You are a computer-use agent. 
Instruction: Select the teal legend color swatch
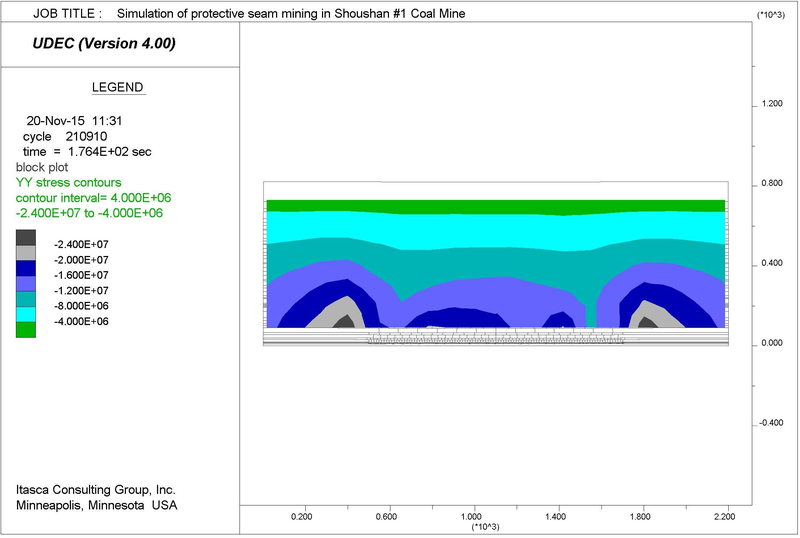coord(26,299)
